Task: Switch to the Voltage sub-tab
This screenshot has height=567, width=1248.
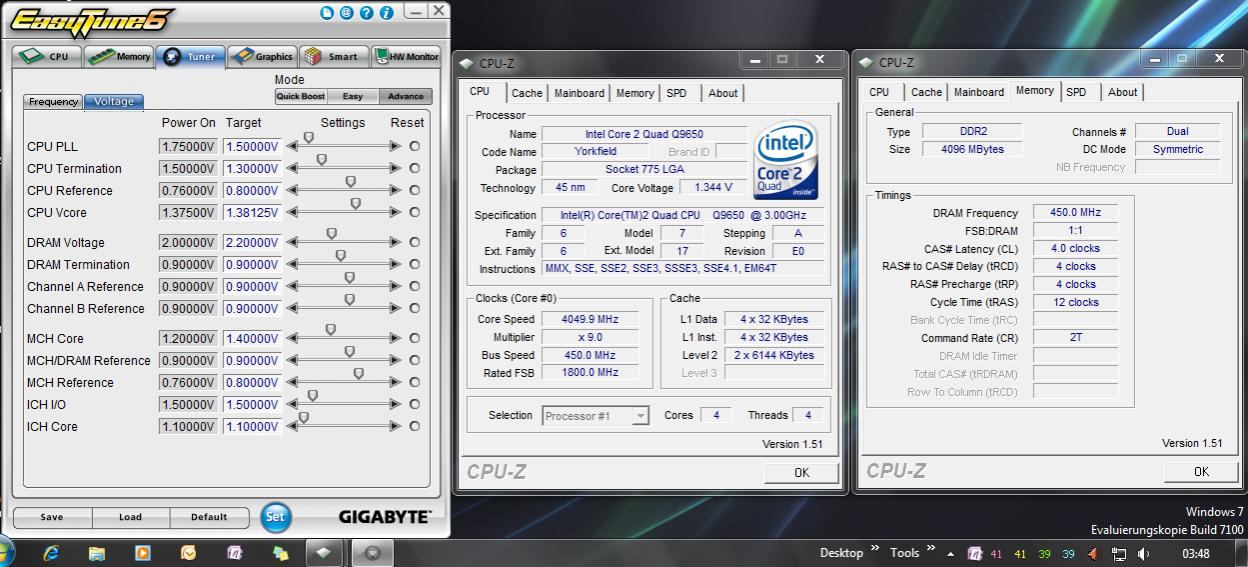Action: [x=114, y=101]
